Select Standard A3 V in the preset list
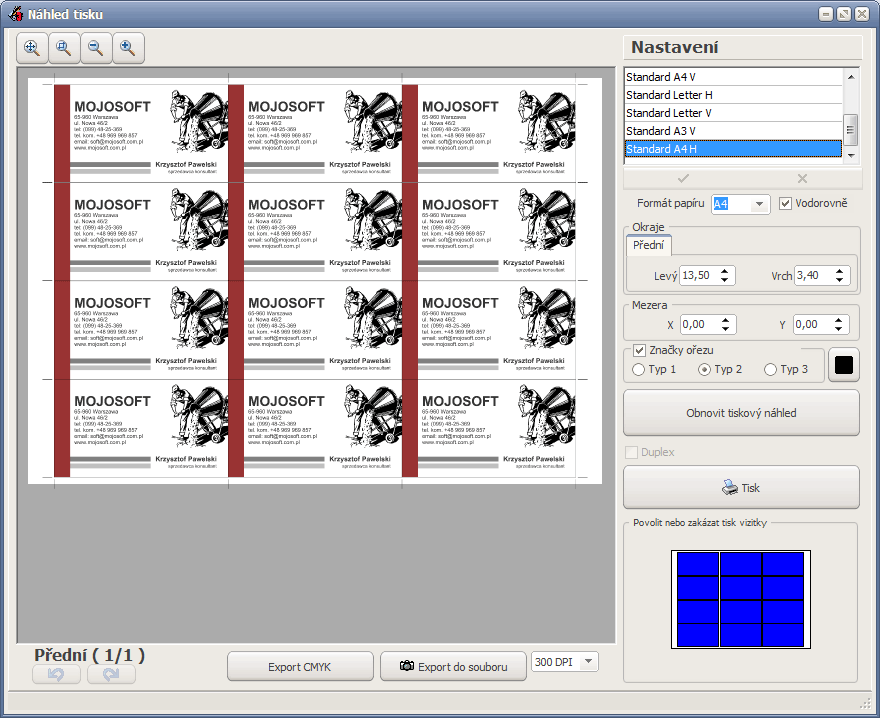 734,131
